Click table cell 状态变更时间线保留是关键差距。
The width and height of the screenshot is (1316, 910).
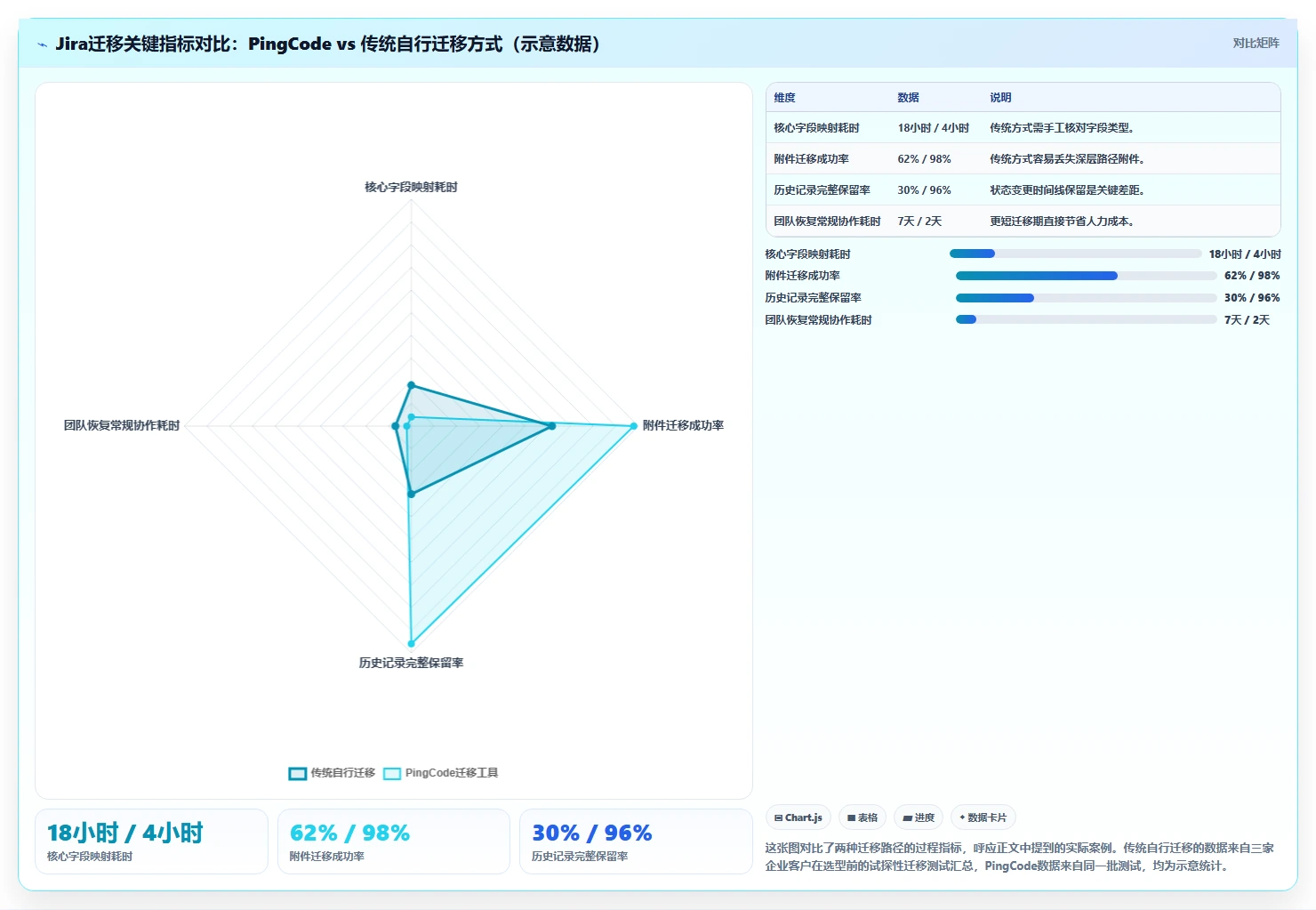tap(1068, 190)
